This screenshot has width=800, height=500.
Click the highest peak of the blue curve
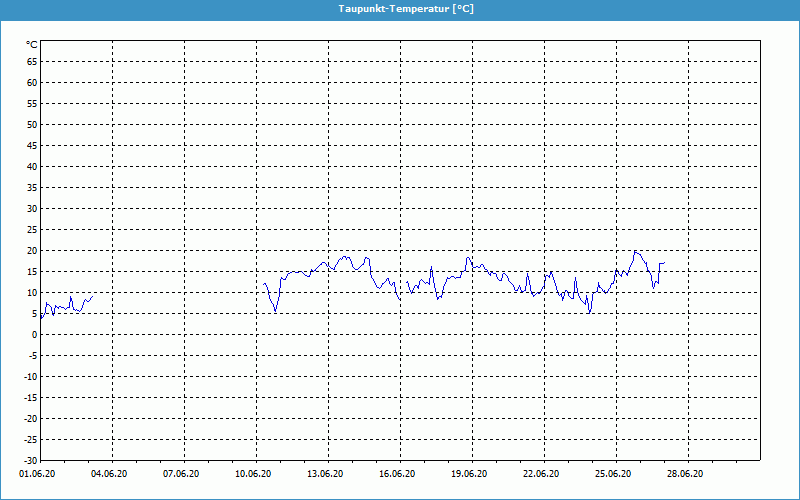(x=635, y=251)
